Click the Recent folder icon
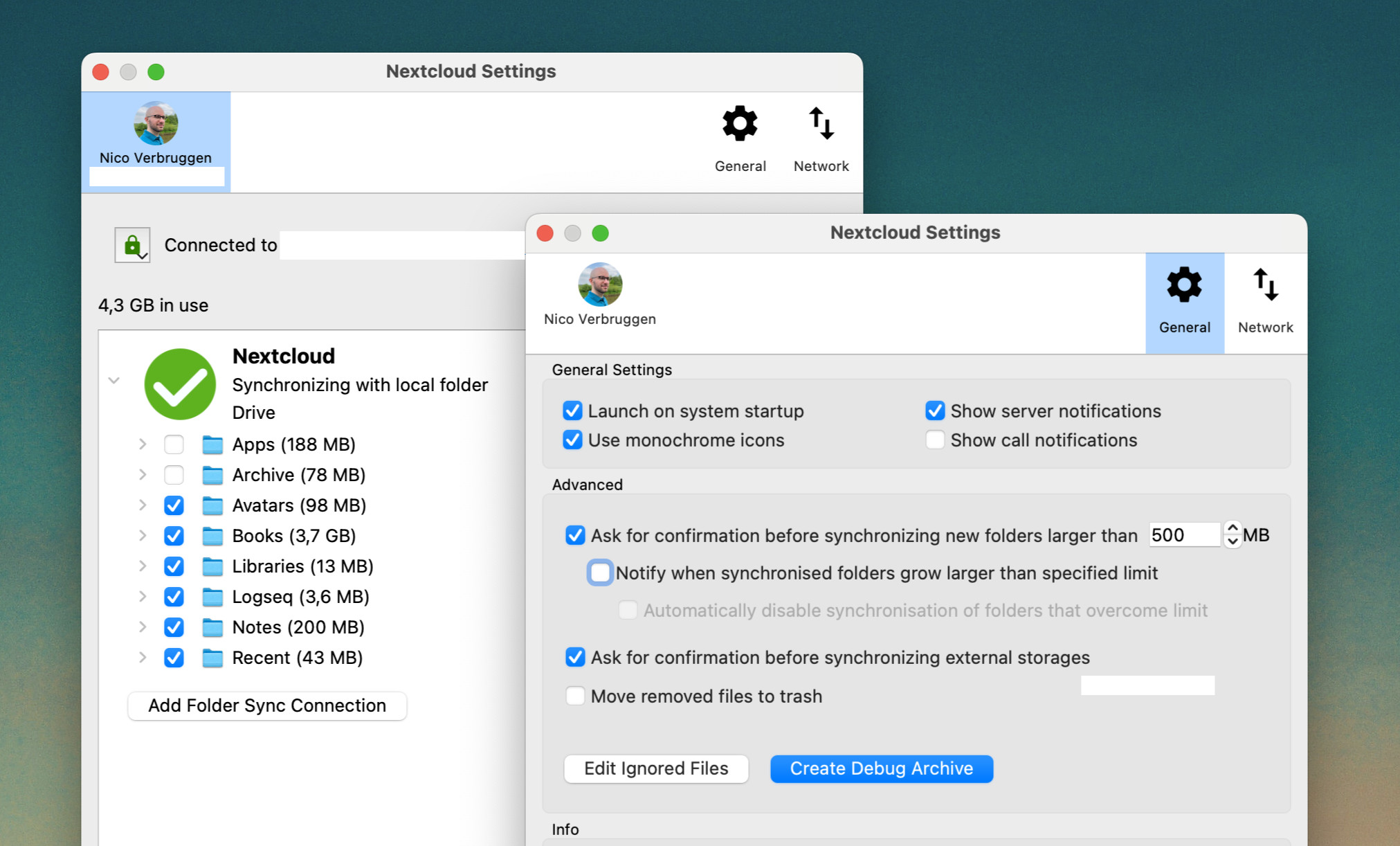This screenshot has height=846, width=1400. (212, 658)
